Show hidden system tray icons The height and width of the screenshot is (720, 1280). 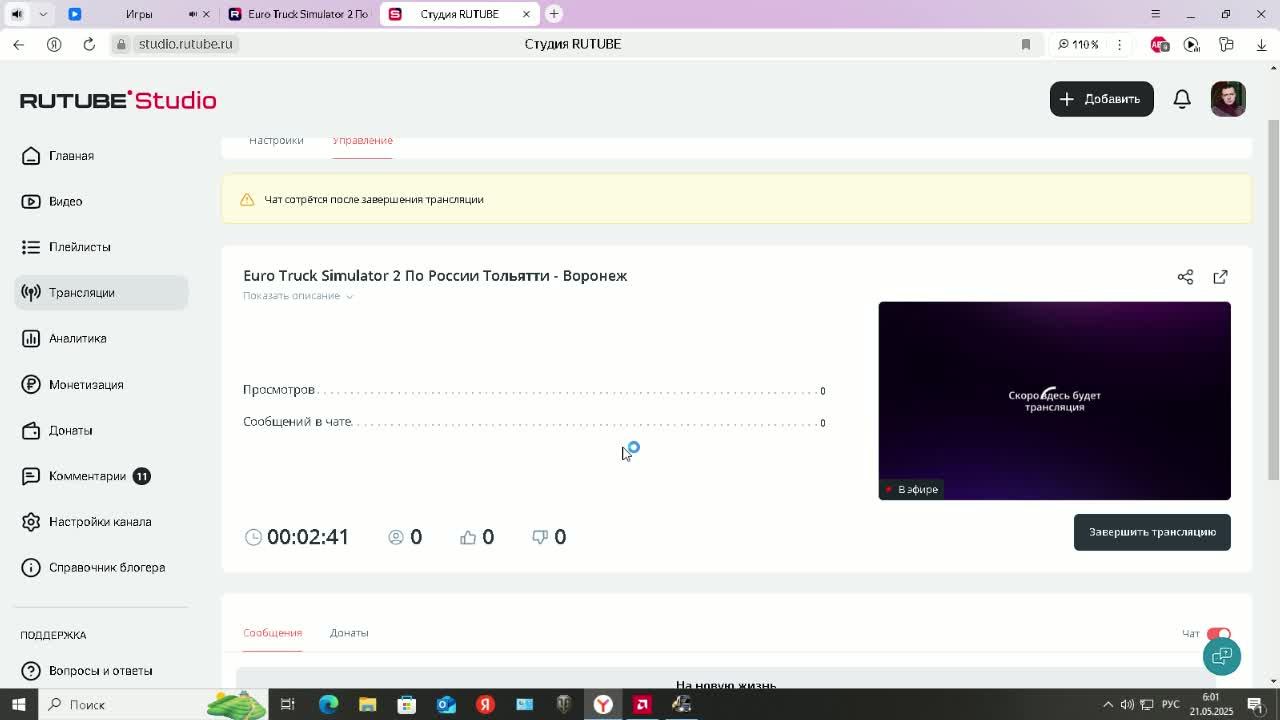(x=1107, y=704)
